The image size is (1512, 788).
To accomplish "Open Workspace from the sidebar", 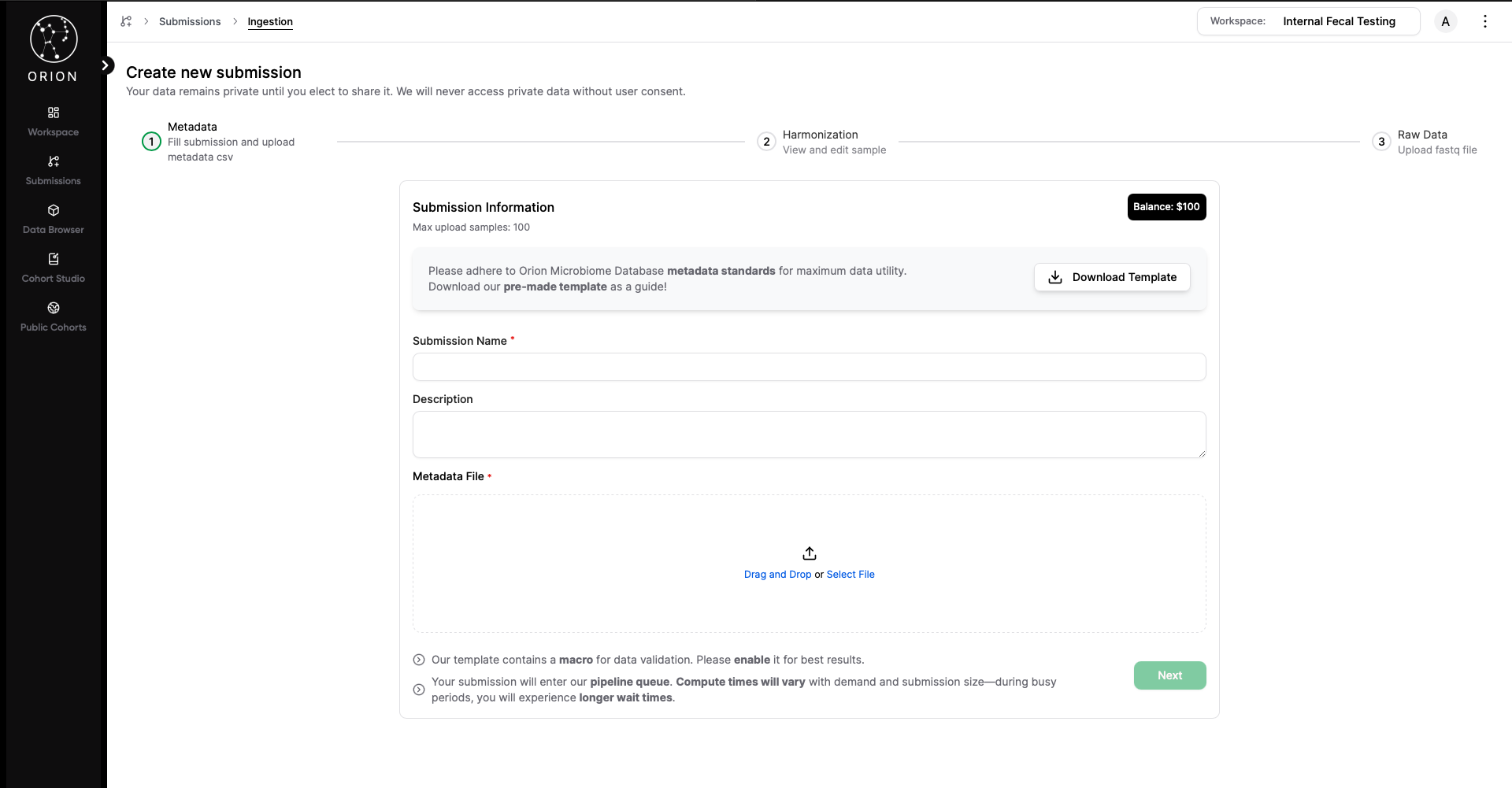I will click(53, 120).
